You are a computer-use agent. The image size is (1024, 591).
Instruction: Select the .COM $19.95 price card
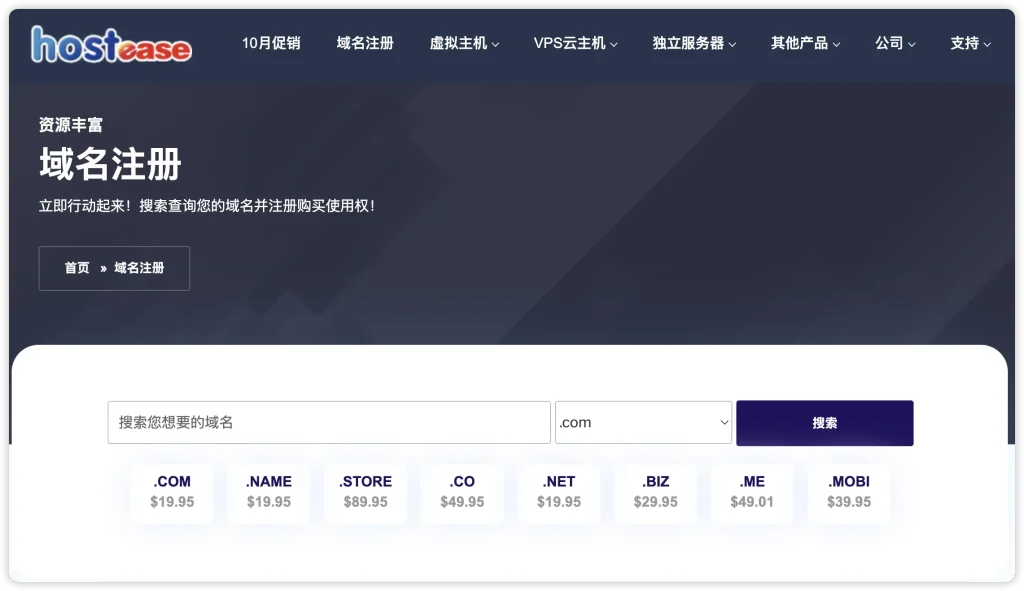(172, 492)
